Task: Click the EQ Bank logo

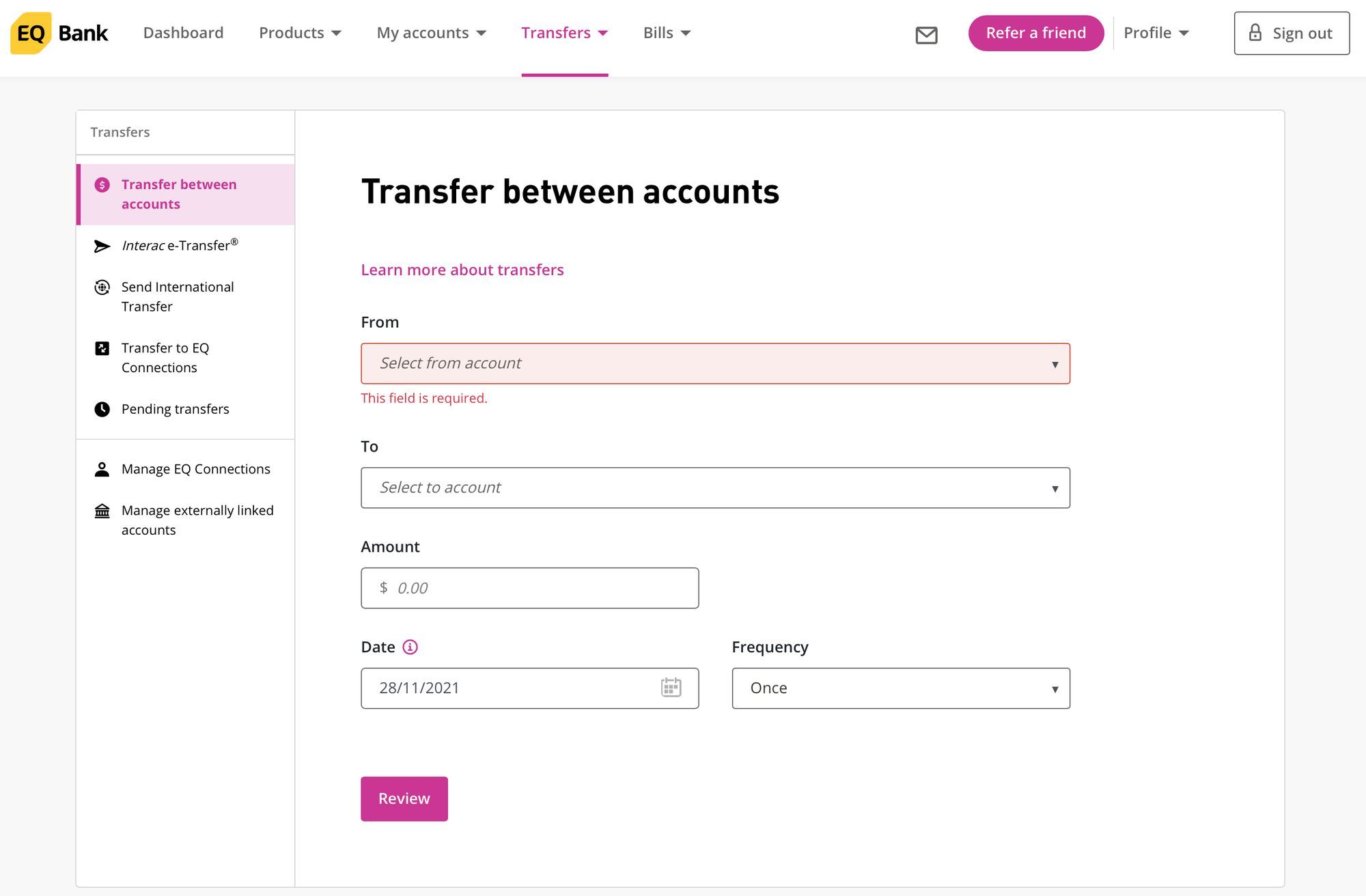Action: click(59, 33)
